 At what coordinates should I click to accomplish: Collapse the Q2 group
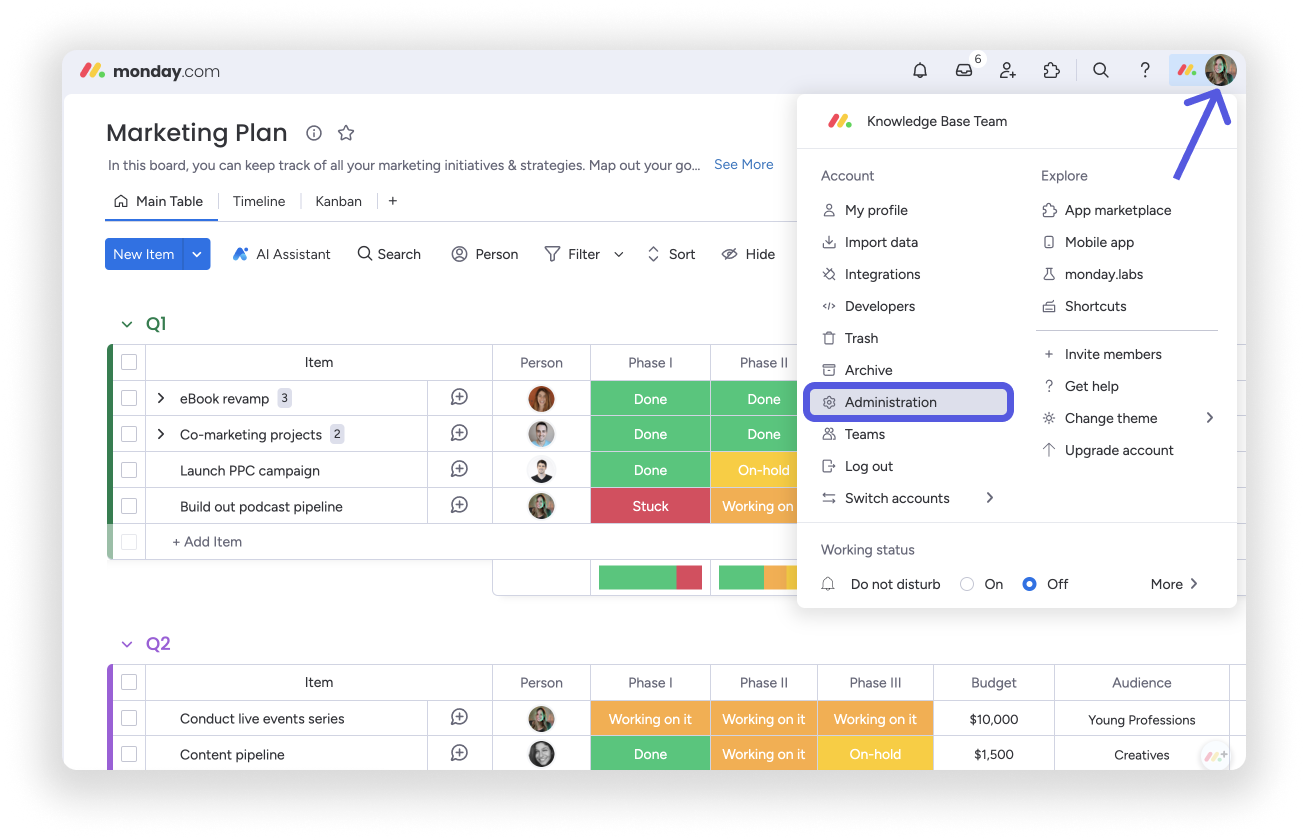[127, 644]
